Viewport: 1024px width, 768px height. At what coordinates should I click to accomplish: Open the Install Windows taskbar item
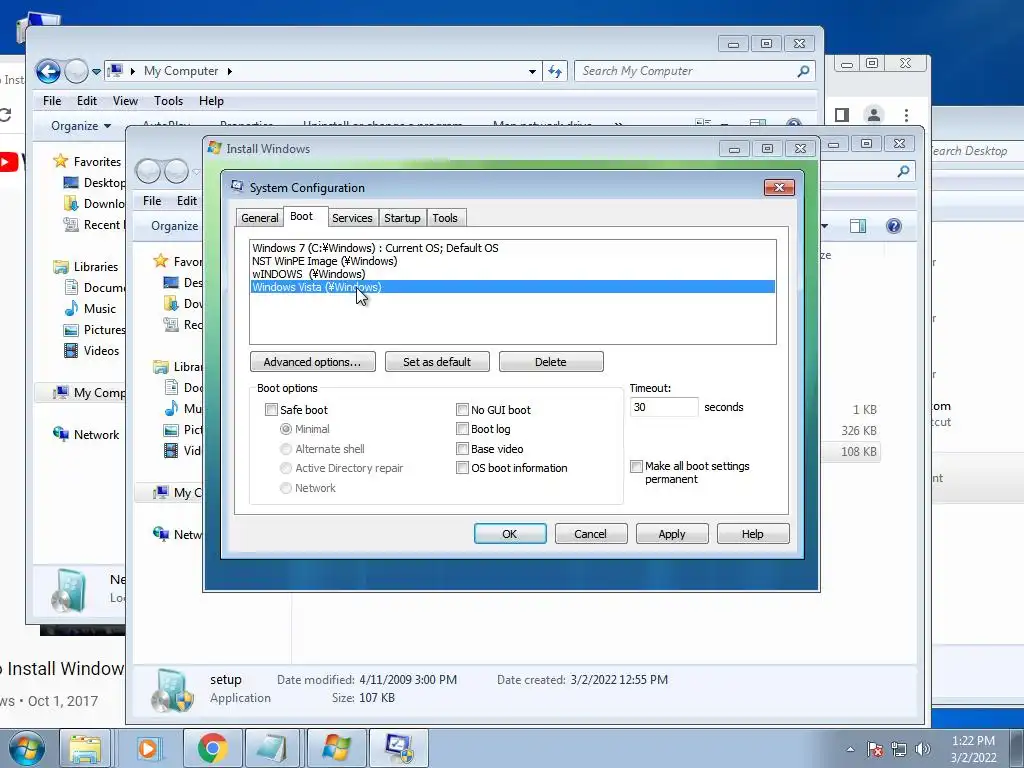pyautogui.click(x=336, y=748)
